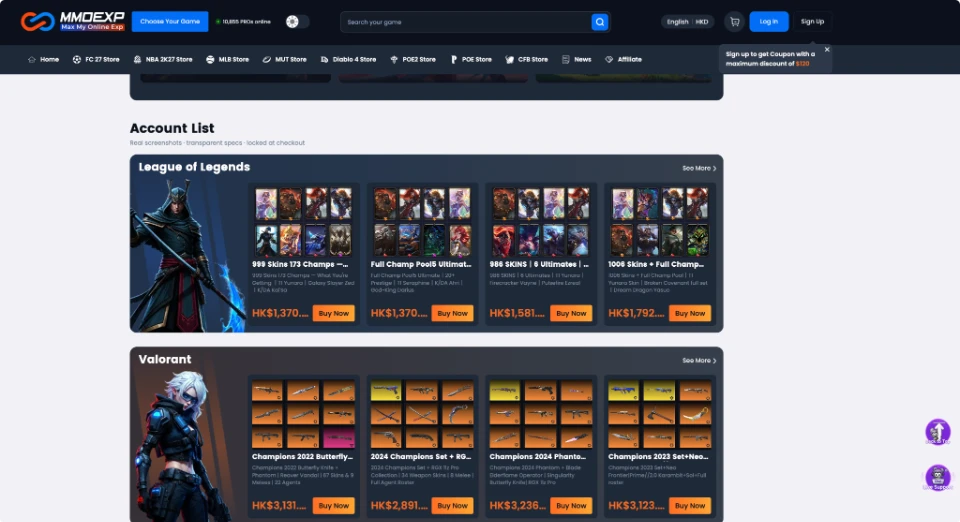Buy Now the Champions 2024 Phantom account
Viewport: 960px width, 522px height.
(x=571, y=505)
